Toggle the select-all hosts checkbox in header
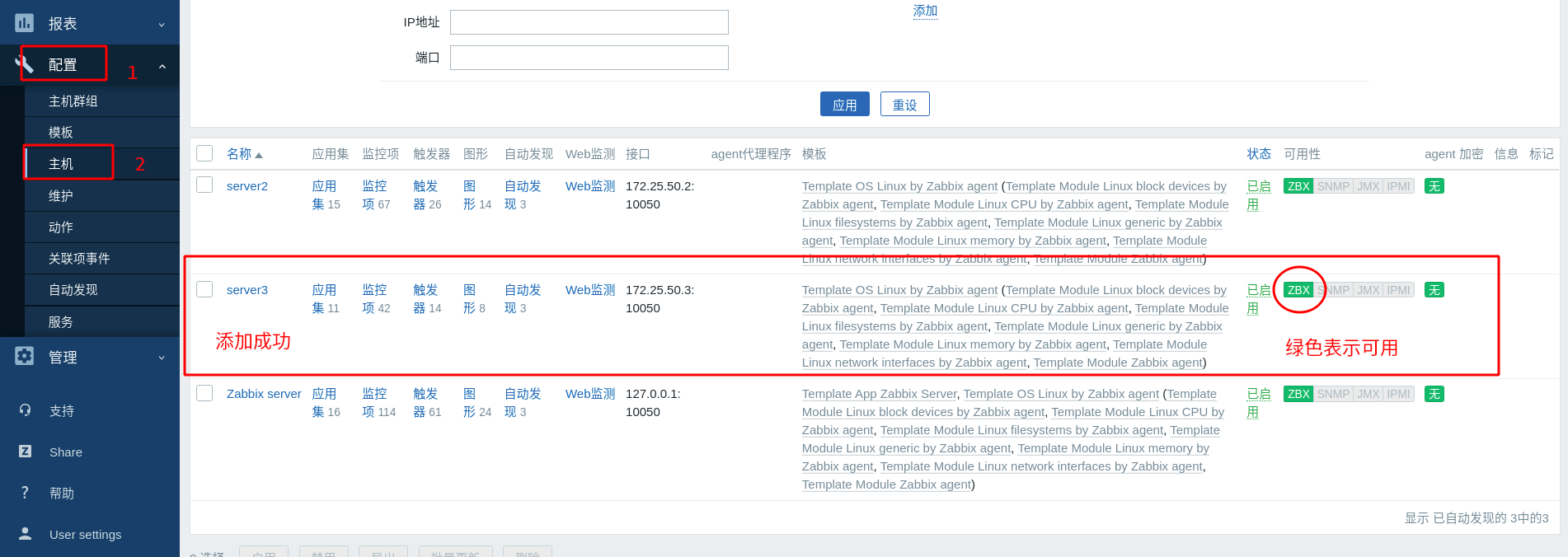1568x557 pixels. click(204, 153)
